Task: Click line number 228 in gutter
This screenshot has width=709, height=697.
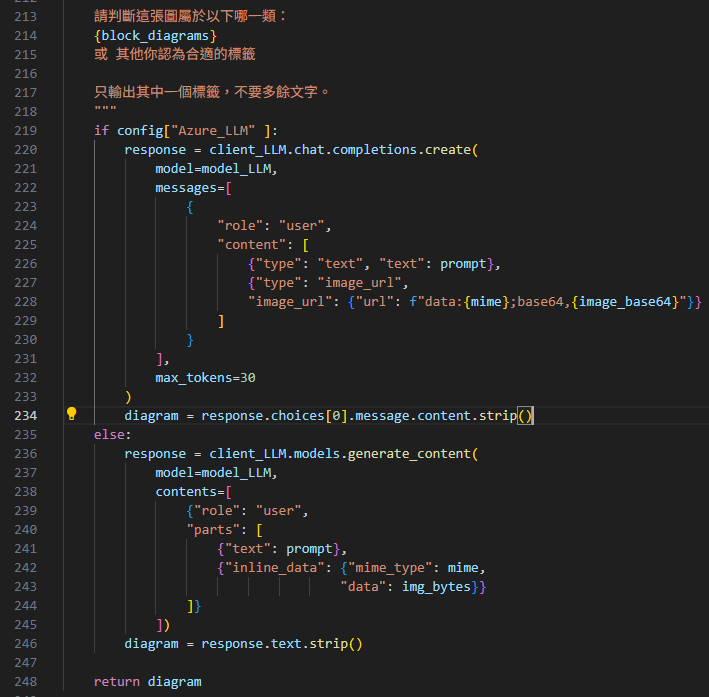Action: click(26, 302)
